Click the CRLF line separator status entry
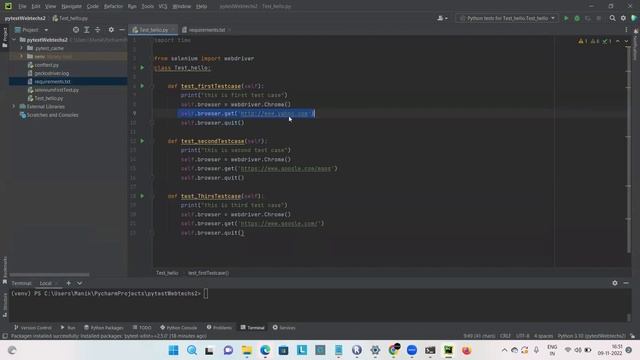This screenshot has width=640, height=360. tap(505, 336)
